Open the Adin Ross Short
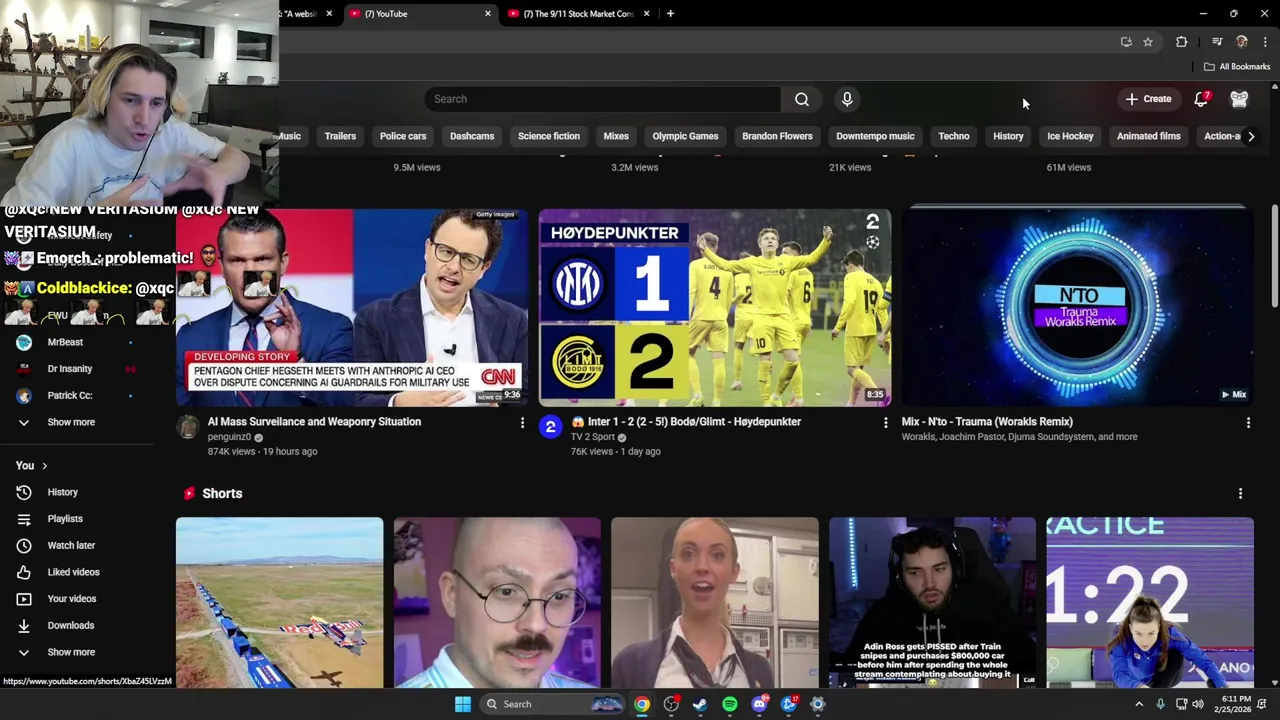 coord(932,602)
